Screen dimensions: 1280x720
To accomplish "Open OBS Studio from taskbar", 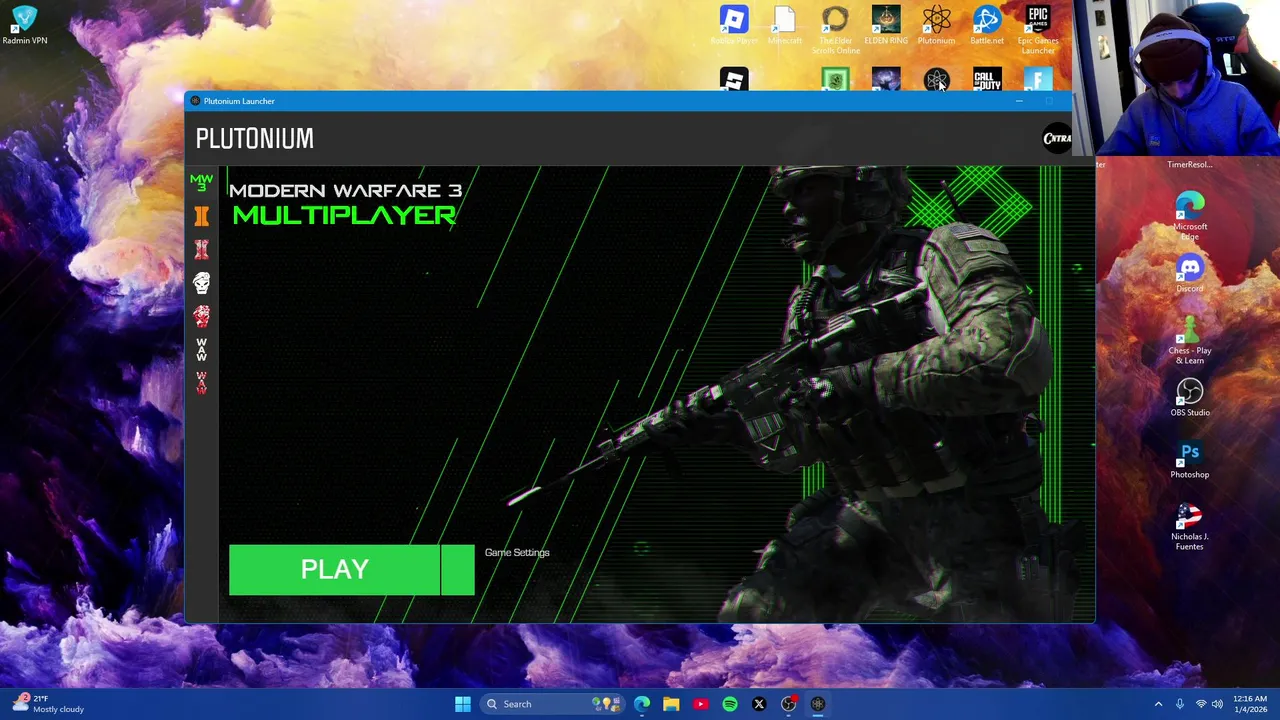I will click(789, 704).
